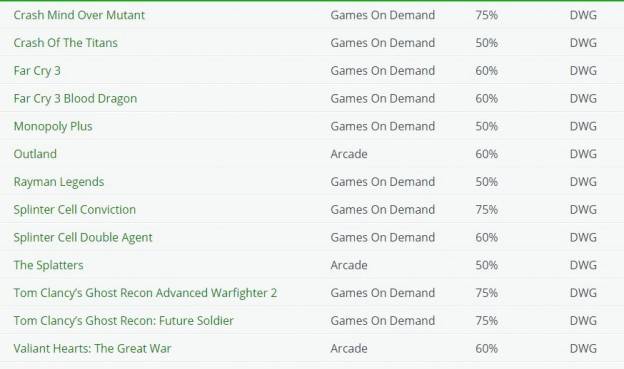This screenshot has height=369, width=624.
Task: Select the Monopoly Plus title link
Action: [x=53, y=127]
